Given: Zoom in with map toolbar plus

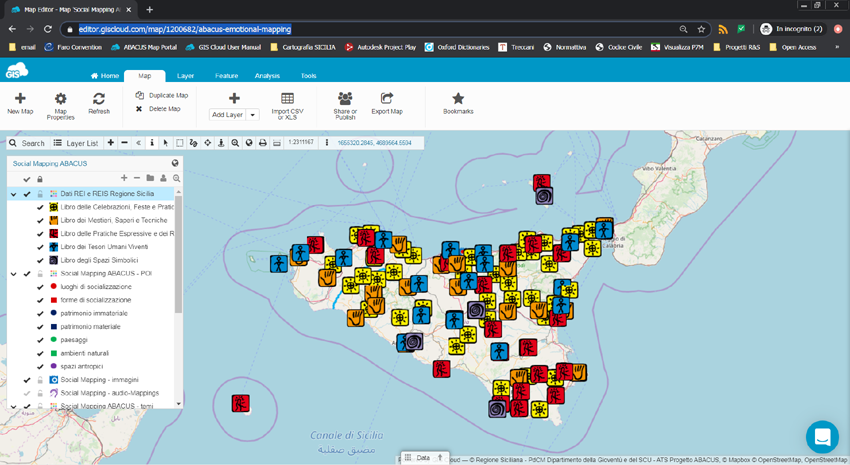Looking at the screenshot, I should [x=111, y=143].
